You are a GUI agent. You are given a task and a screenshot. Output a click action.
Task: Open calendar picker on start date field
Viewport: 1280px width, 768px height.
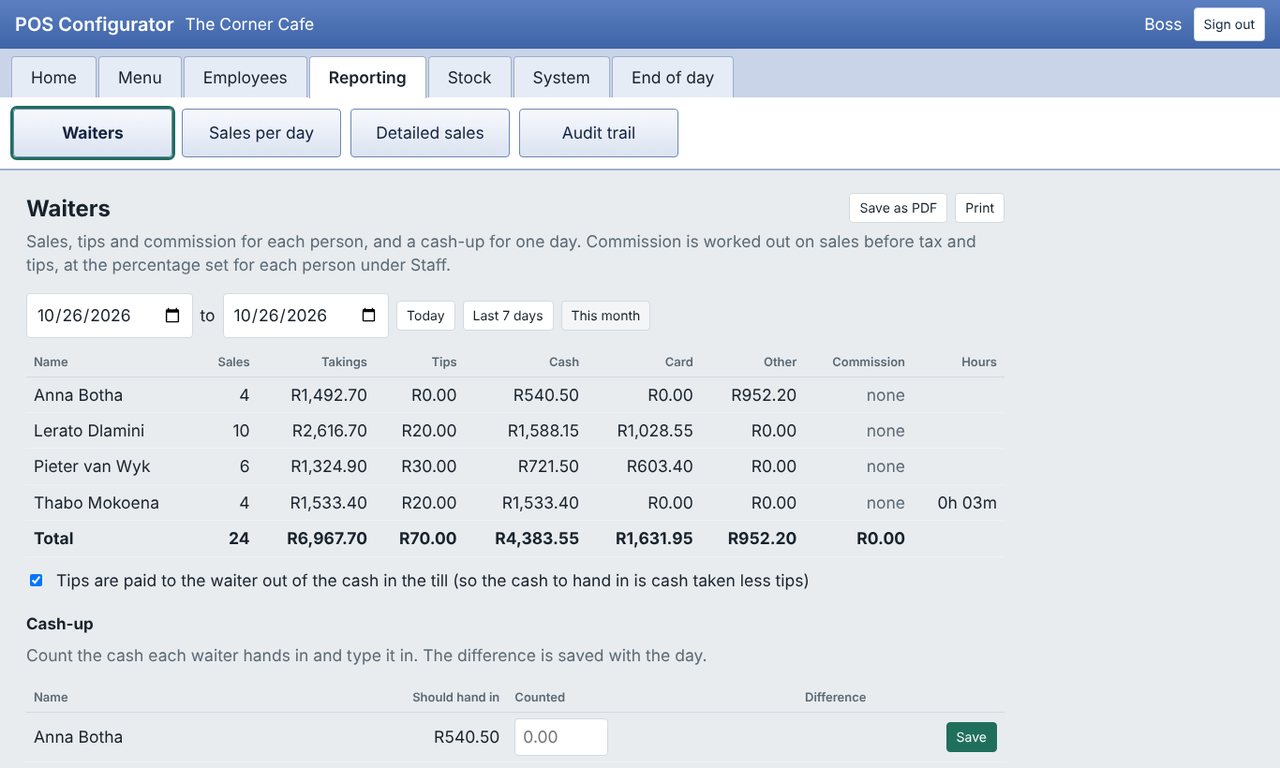172,316
